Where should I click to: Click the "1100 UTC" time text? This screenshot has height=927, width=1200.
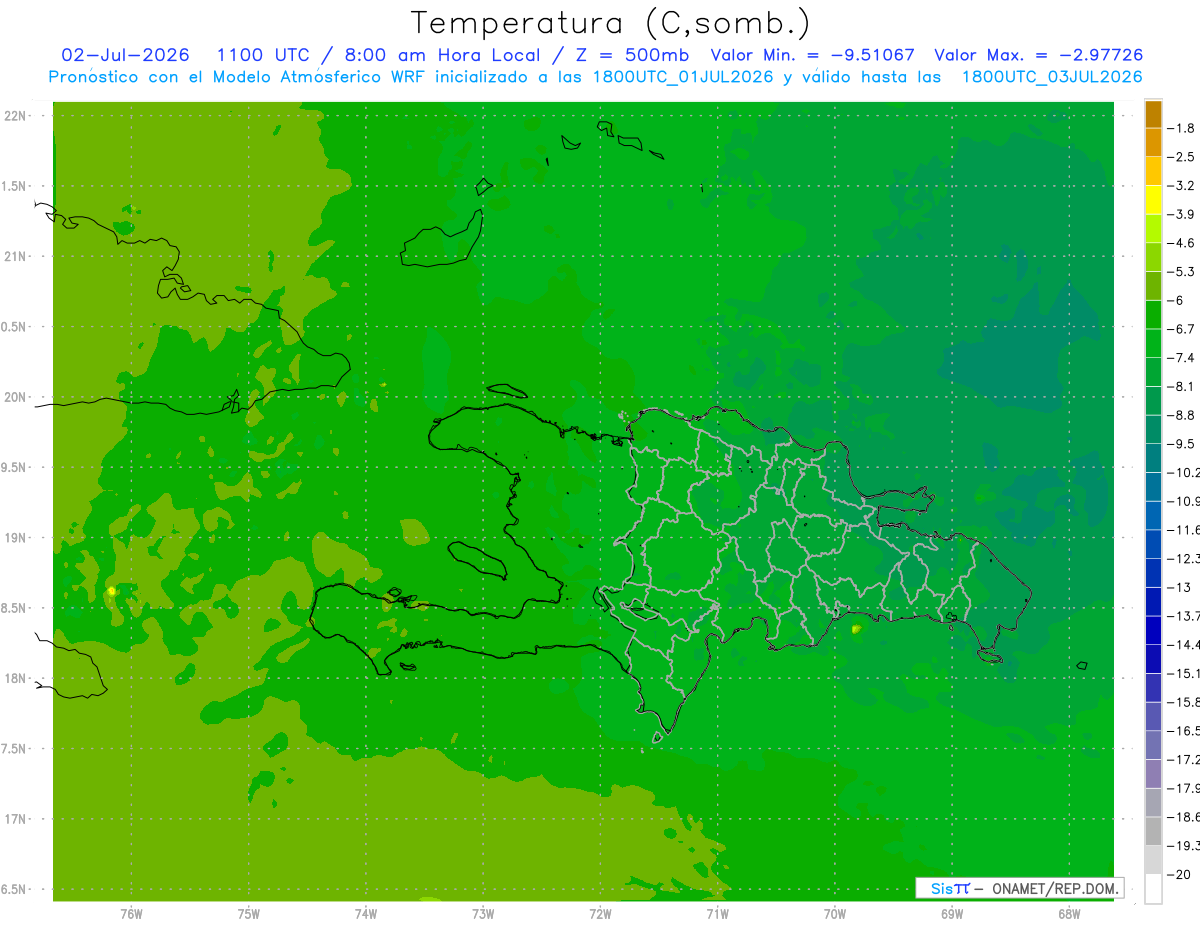click(263, 55)
